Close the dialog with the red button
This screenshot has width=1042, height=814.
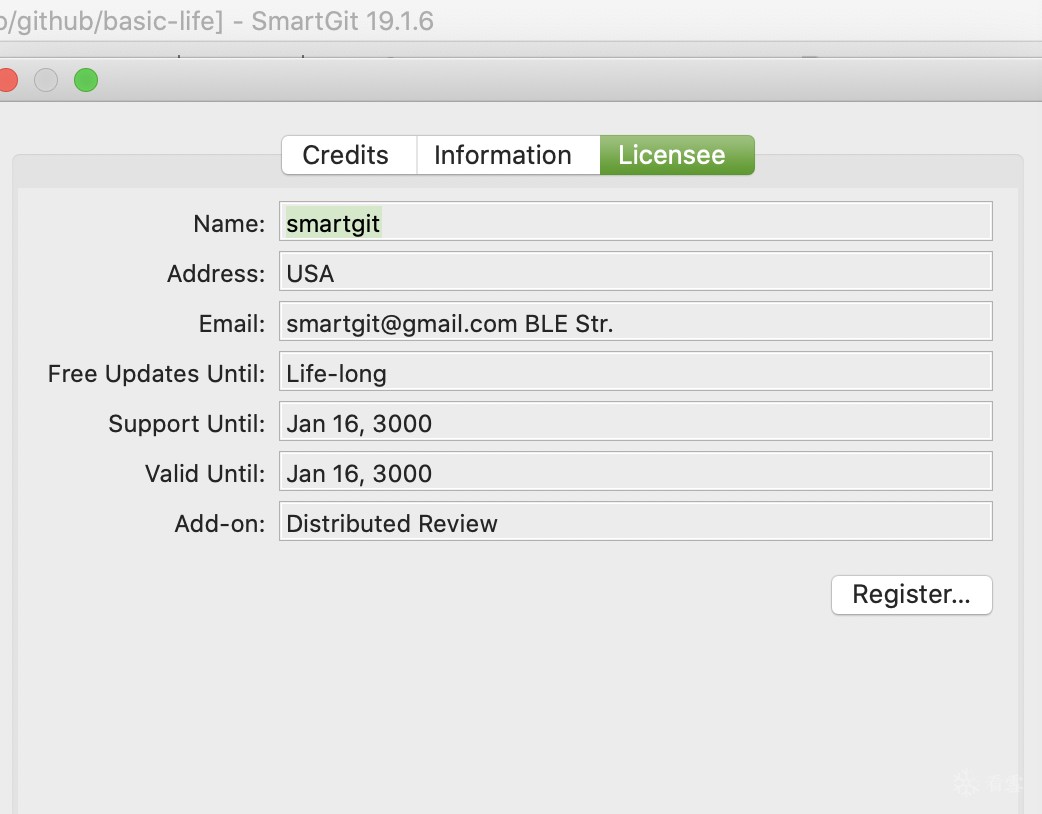coord(6,80)
